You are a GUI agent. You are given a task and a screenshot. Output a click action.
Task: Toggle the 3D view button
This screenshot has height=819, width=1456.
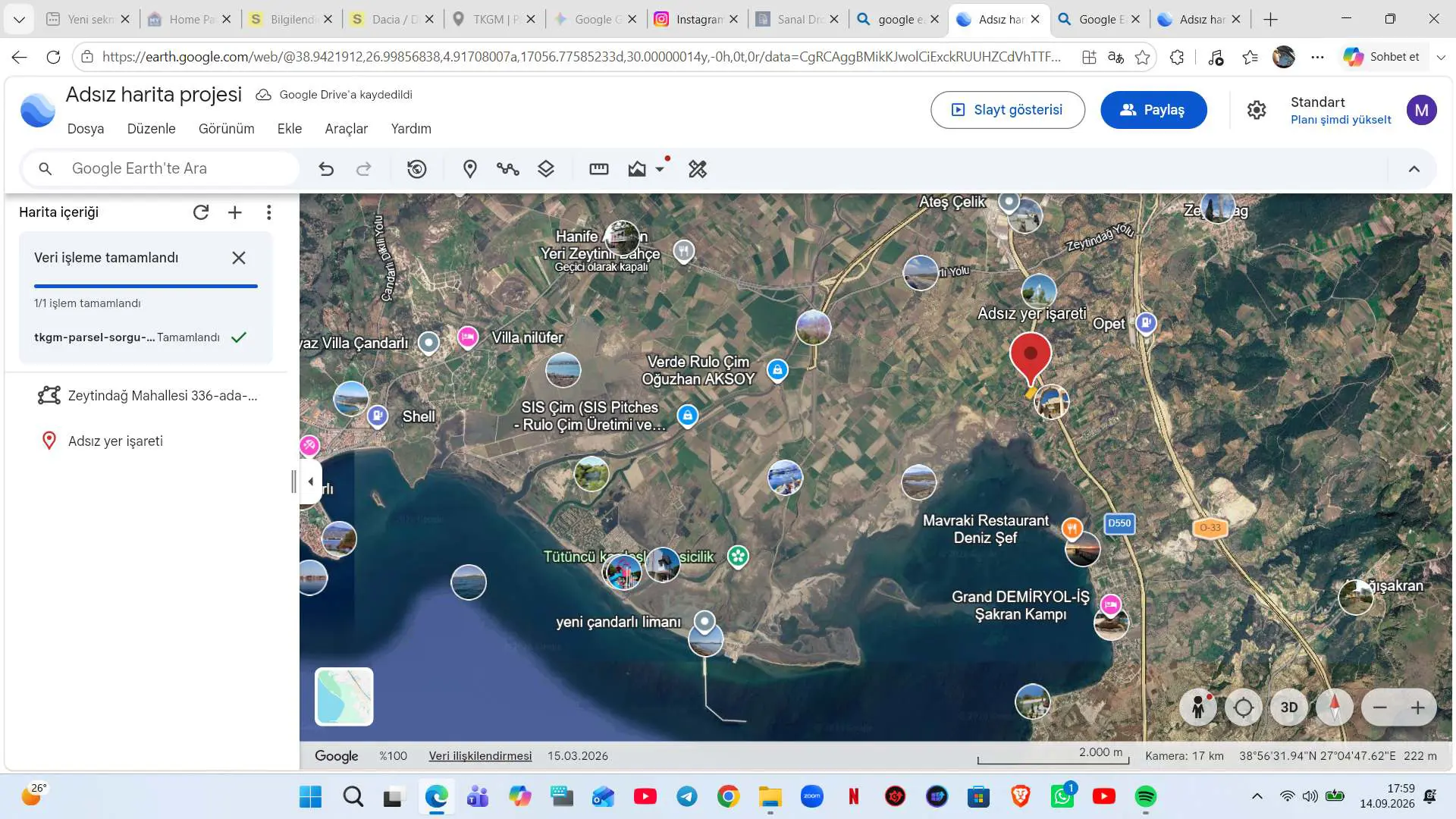[1289, 708]
